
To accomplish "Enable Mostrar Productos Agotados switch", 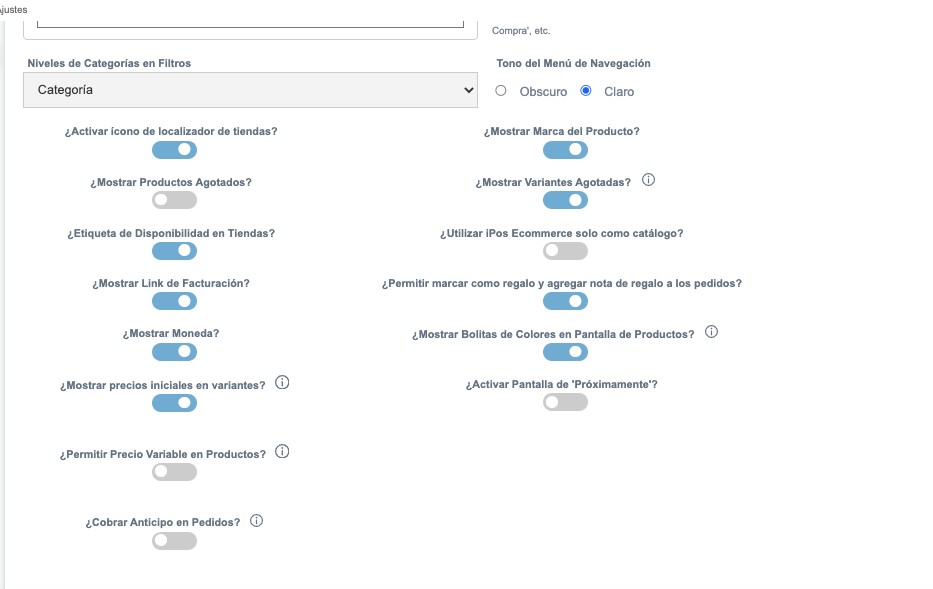I will (x=174, y=200).
